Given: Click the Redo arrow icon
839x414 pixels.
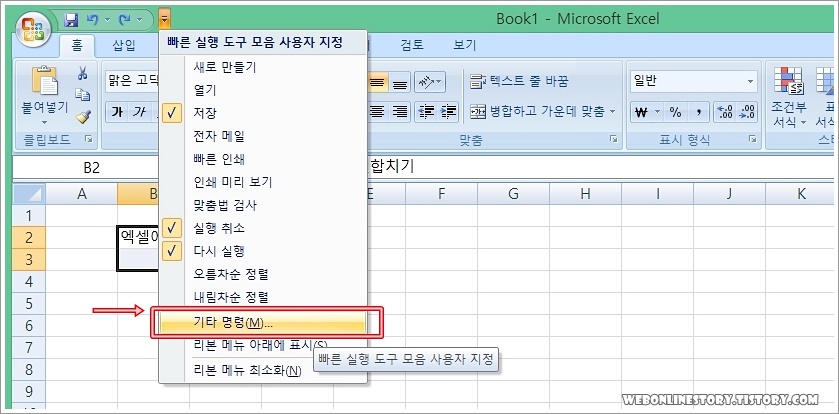Looking at the screenshot, I should click(x=125, y=20).
